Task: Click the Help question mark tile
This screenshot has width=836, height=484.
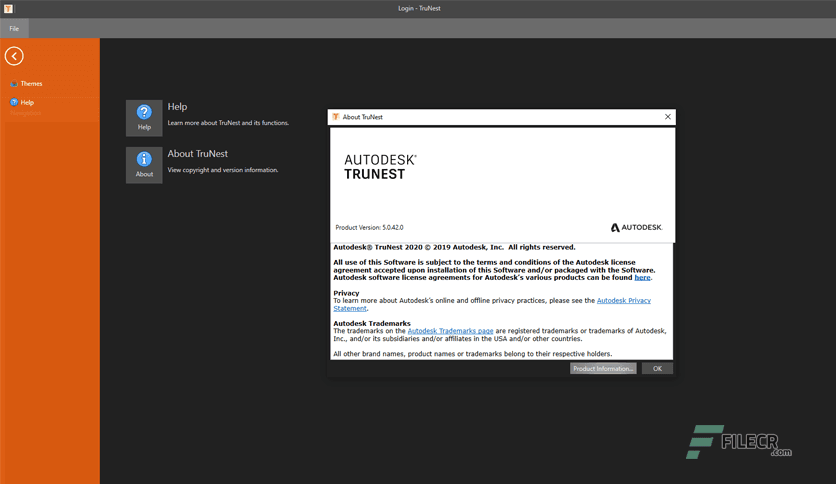Action: pos(144,118)
